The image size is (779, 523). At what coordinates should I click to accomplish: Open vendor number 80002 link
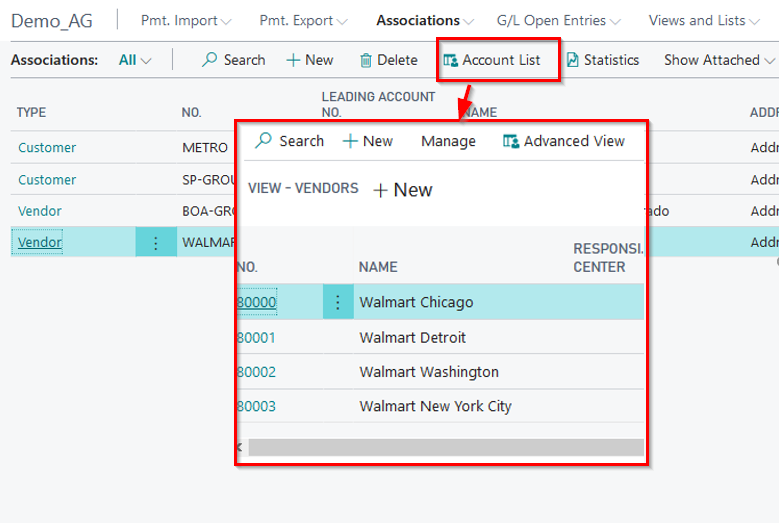(x=256, y=372)
